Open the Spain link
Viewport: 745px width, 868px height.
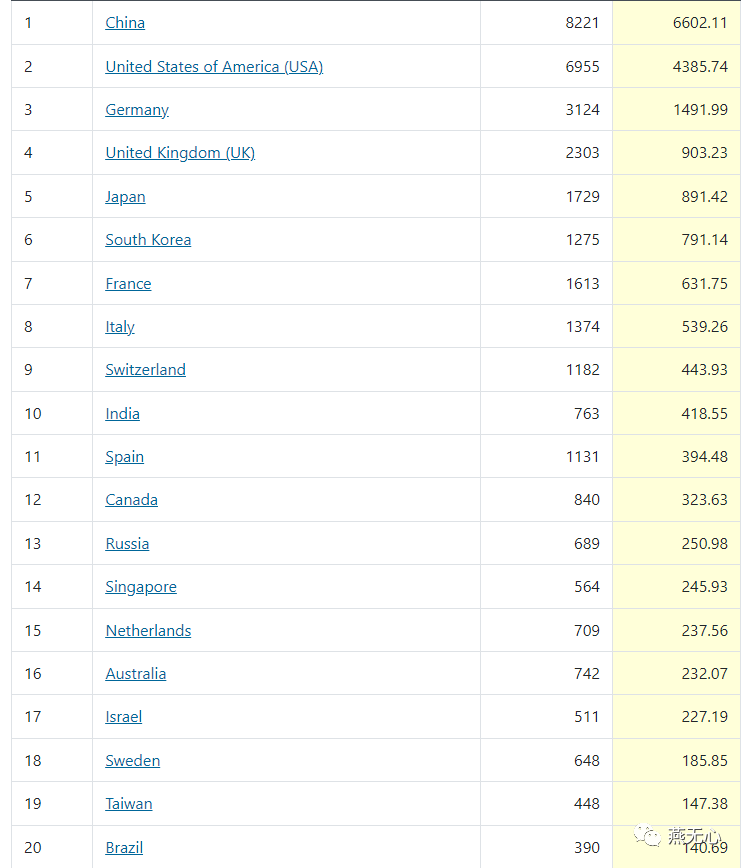click(x=124, y=457)
